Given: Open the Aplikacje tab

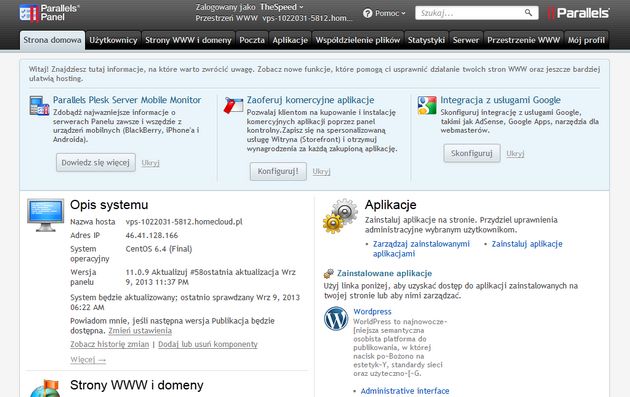Looking at the screenshot, I should pos(290,40).
